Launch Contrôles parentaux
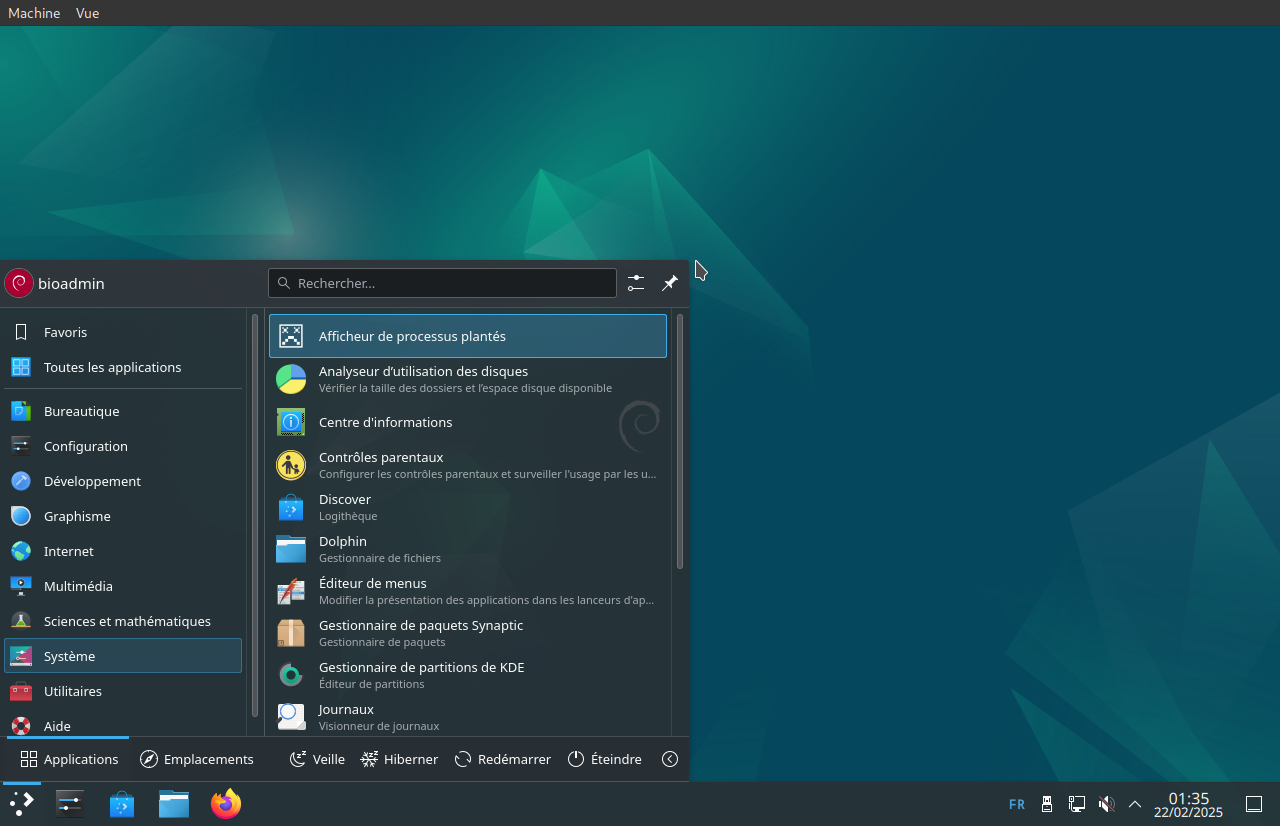Image resolution: width=1280 pixels, height=826 pixels. point(467,465)
